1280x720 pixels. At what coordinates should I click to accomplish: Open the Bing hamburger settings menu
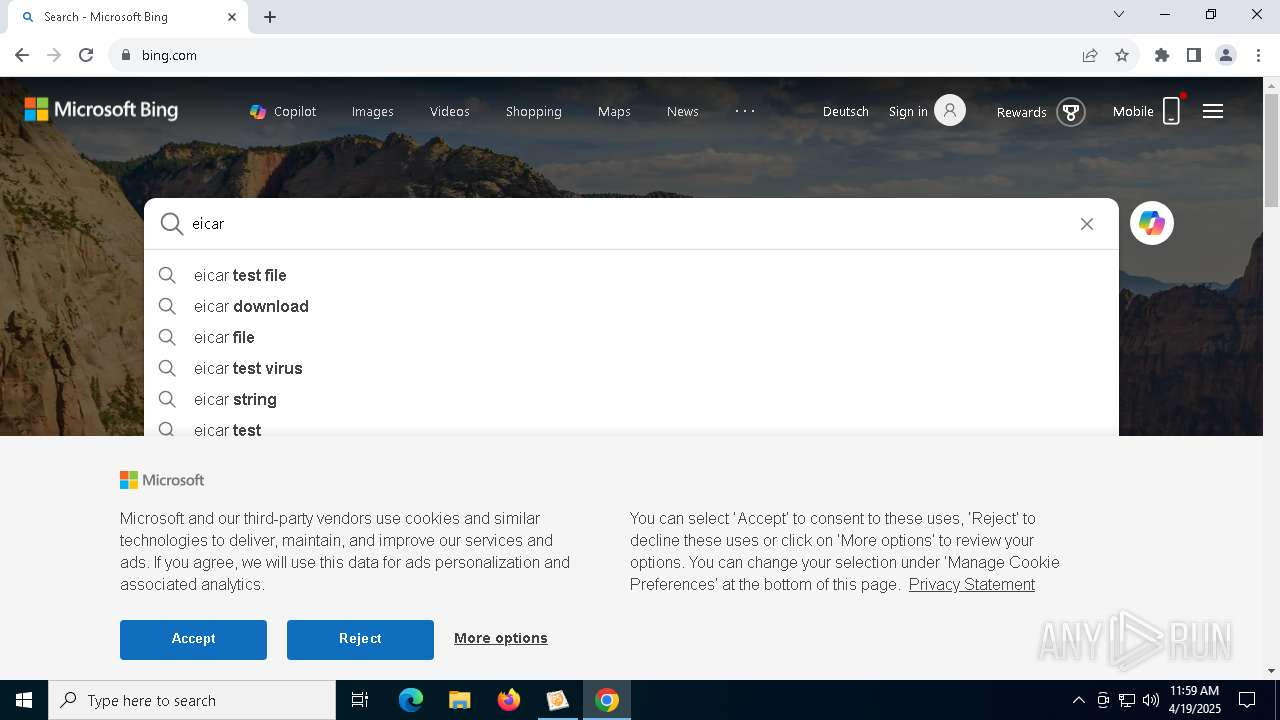click(1213, 111)
